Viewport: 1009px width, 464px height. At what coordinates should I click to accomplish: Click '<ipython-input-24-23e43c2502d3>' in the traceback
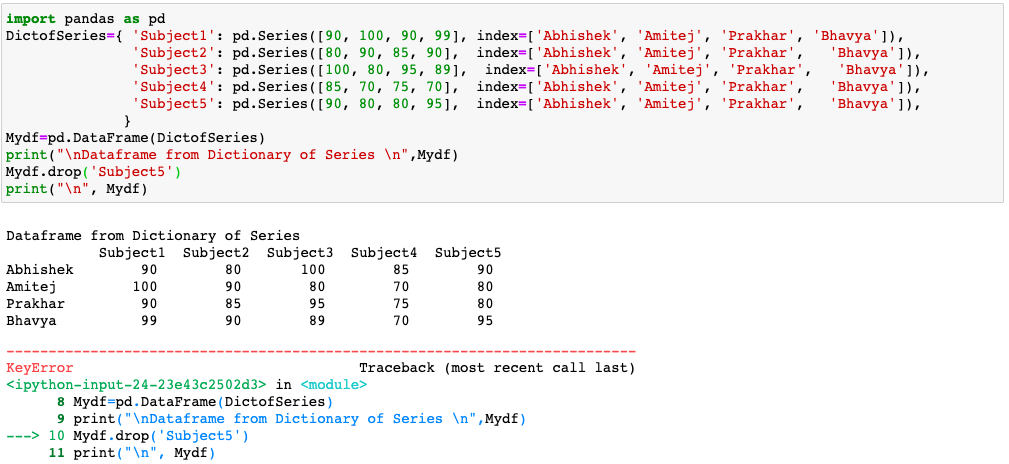[136, 385]
